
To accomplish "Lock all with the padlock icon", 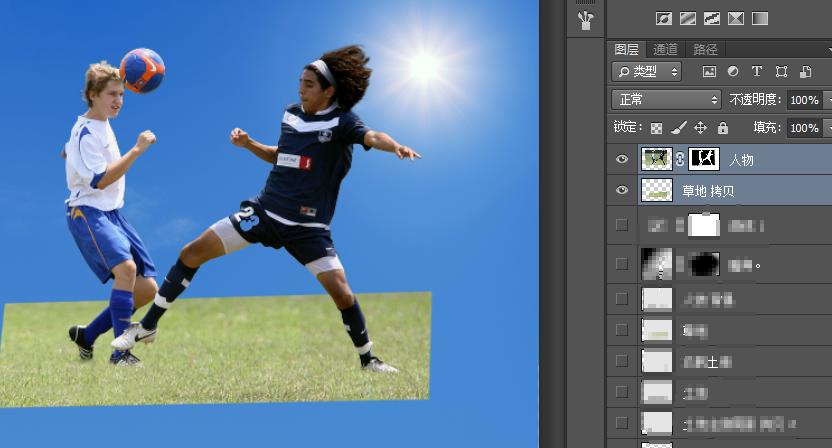I will pyautogui.click(x=723, y=127).
